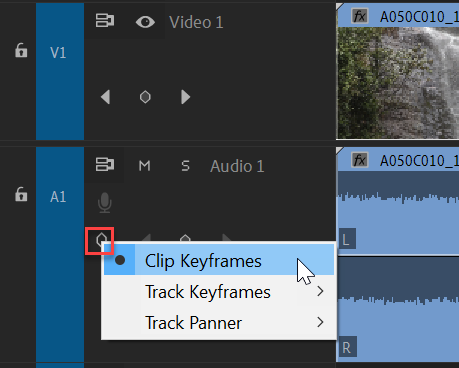The height and width of the screenshot is (368, 459).
Task: Go to next keyframe on Video 1
Action: tap(185, 97)
